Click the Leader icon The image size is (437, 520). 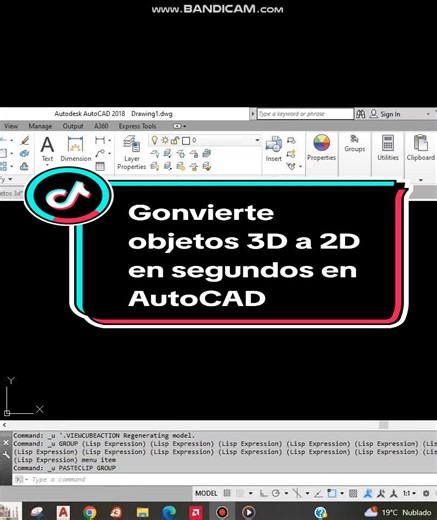(100, 153)
